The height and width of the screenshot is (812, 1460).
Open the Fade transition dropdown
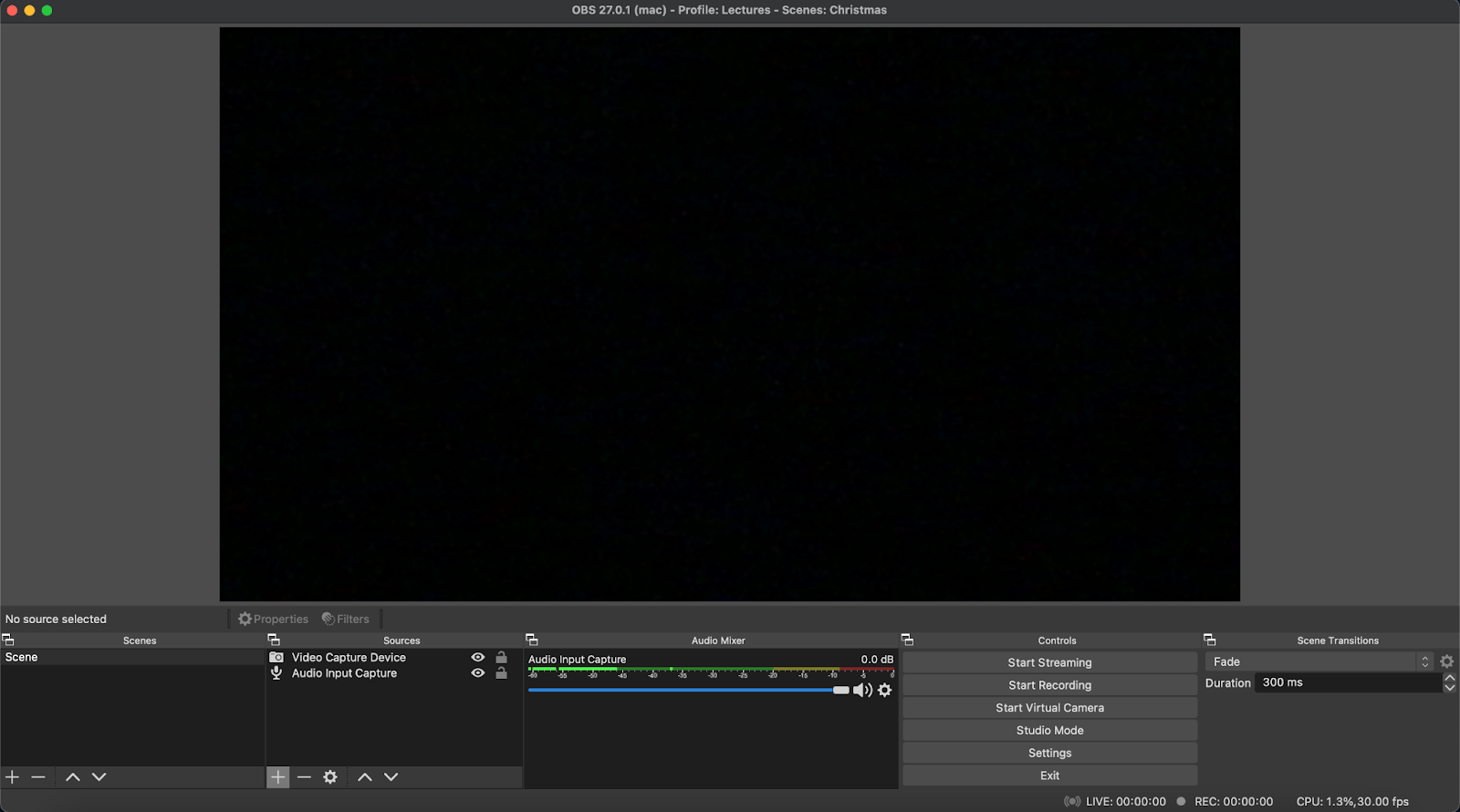coord(1319,661)
